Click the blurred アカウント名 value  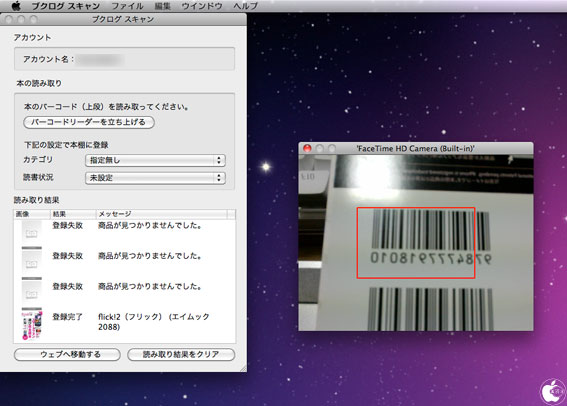click(100, 59)
